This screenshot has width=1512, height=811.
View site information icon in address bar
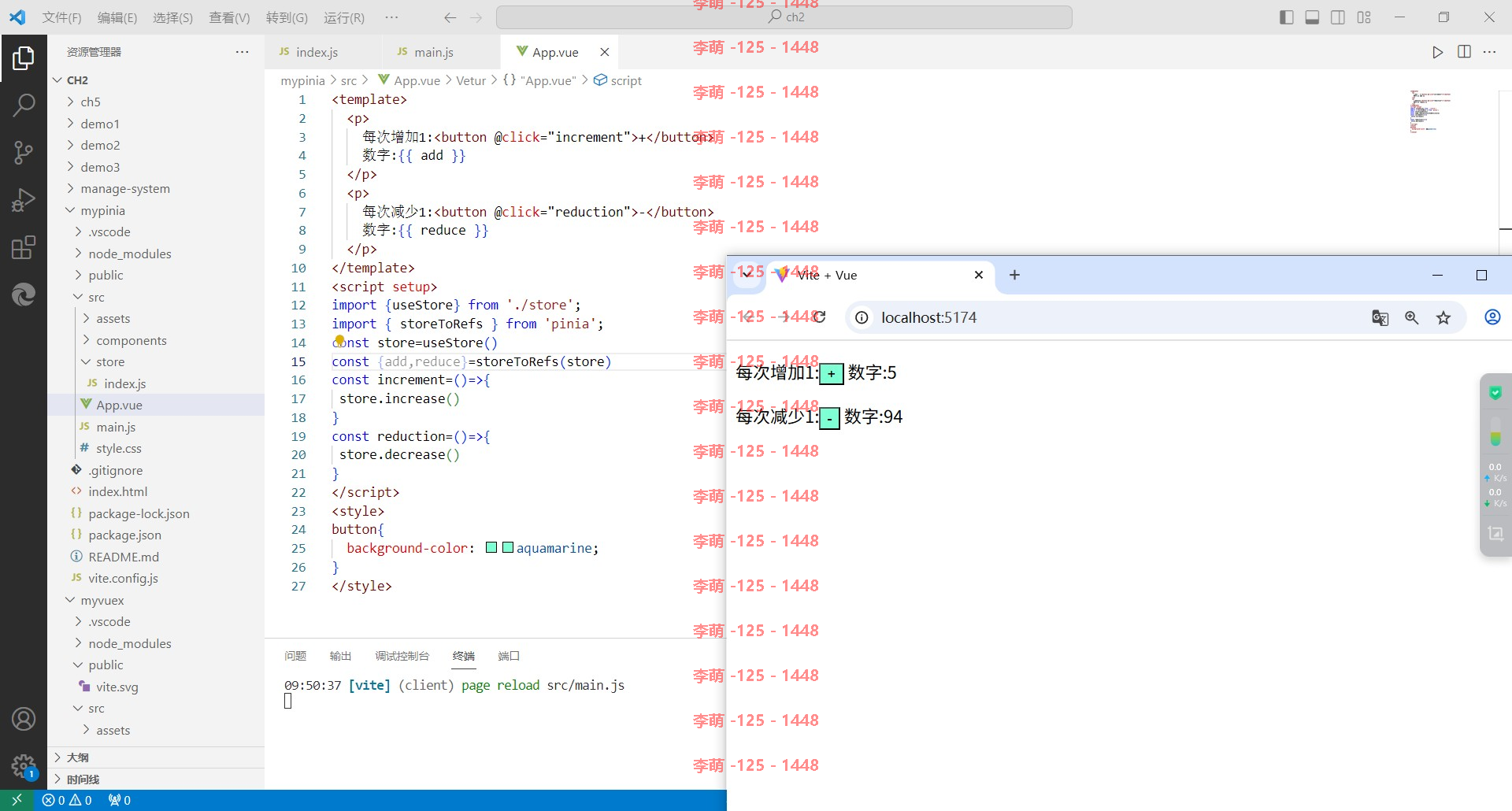point(862,317)
